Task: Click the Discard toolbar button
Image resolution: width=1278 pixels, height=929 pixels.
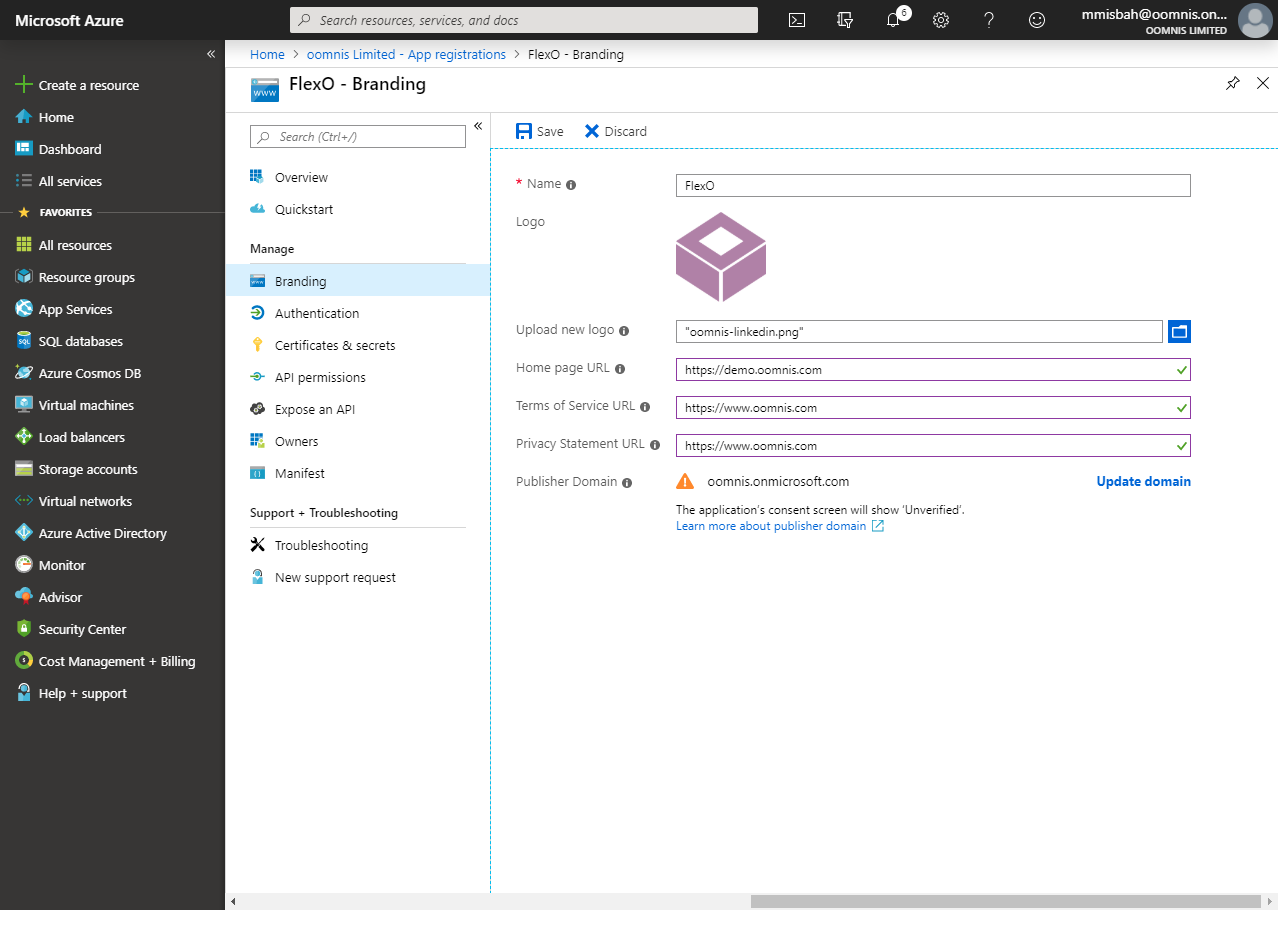Action: coord(616,131)
